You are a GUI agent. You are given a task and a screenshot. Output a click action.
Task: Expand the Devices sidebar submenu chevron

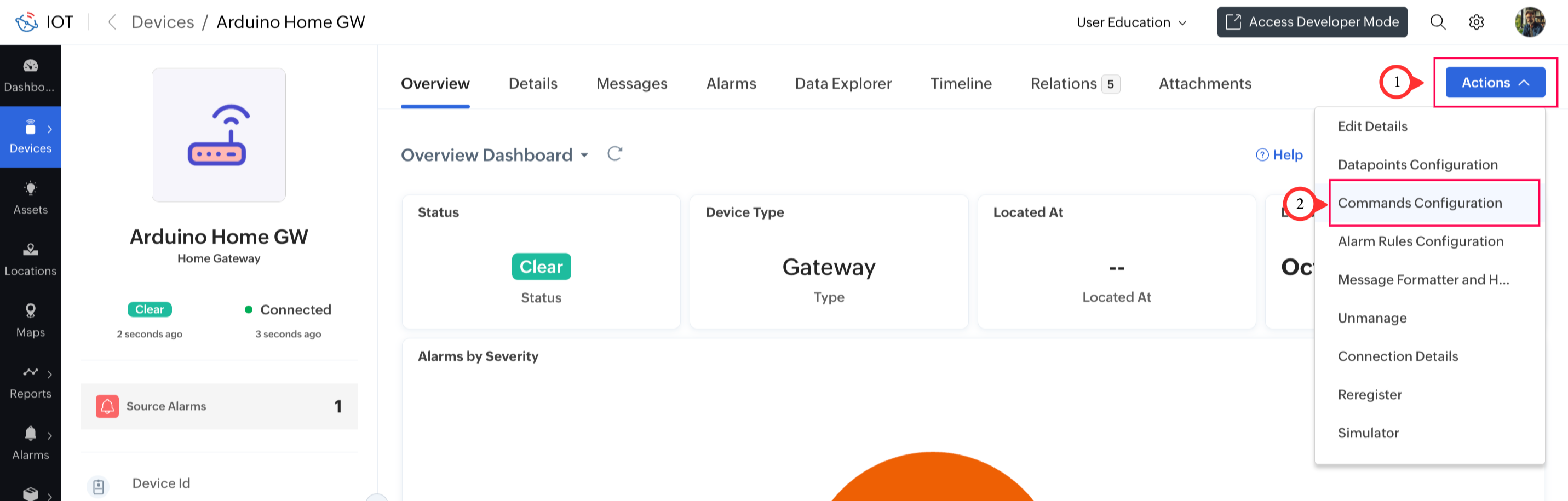pyautogui.click(x=50, y=129)
